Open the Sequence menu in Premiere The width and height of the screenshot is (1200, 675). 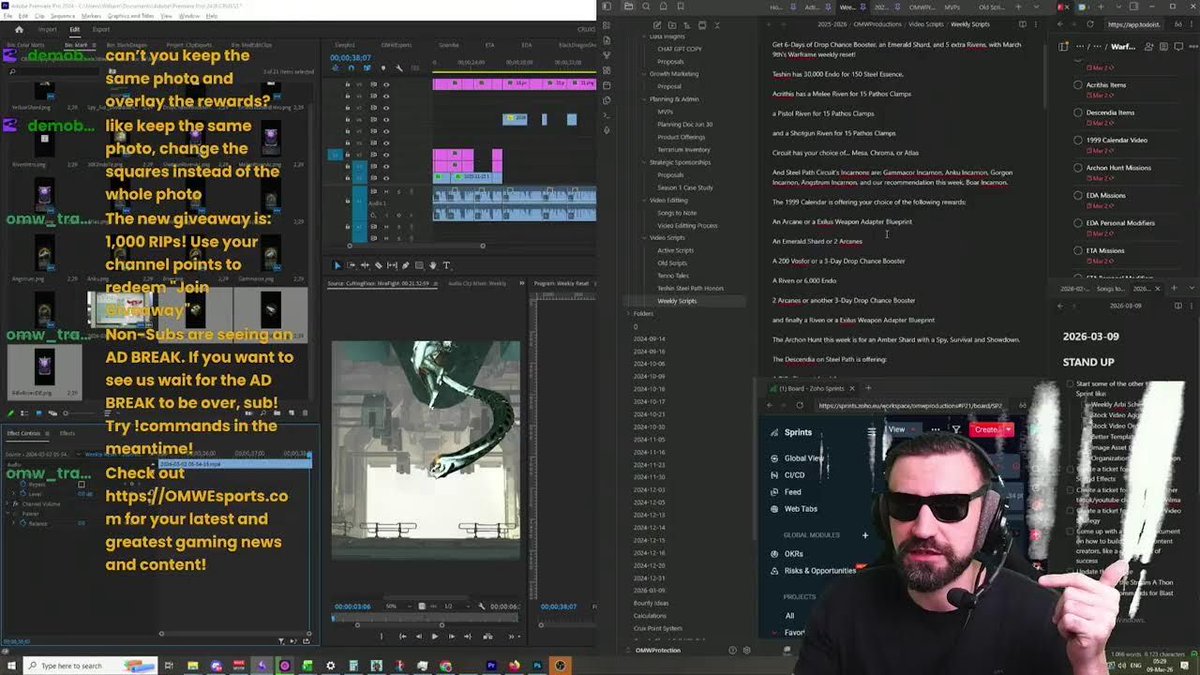[63, 16]
